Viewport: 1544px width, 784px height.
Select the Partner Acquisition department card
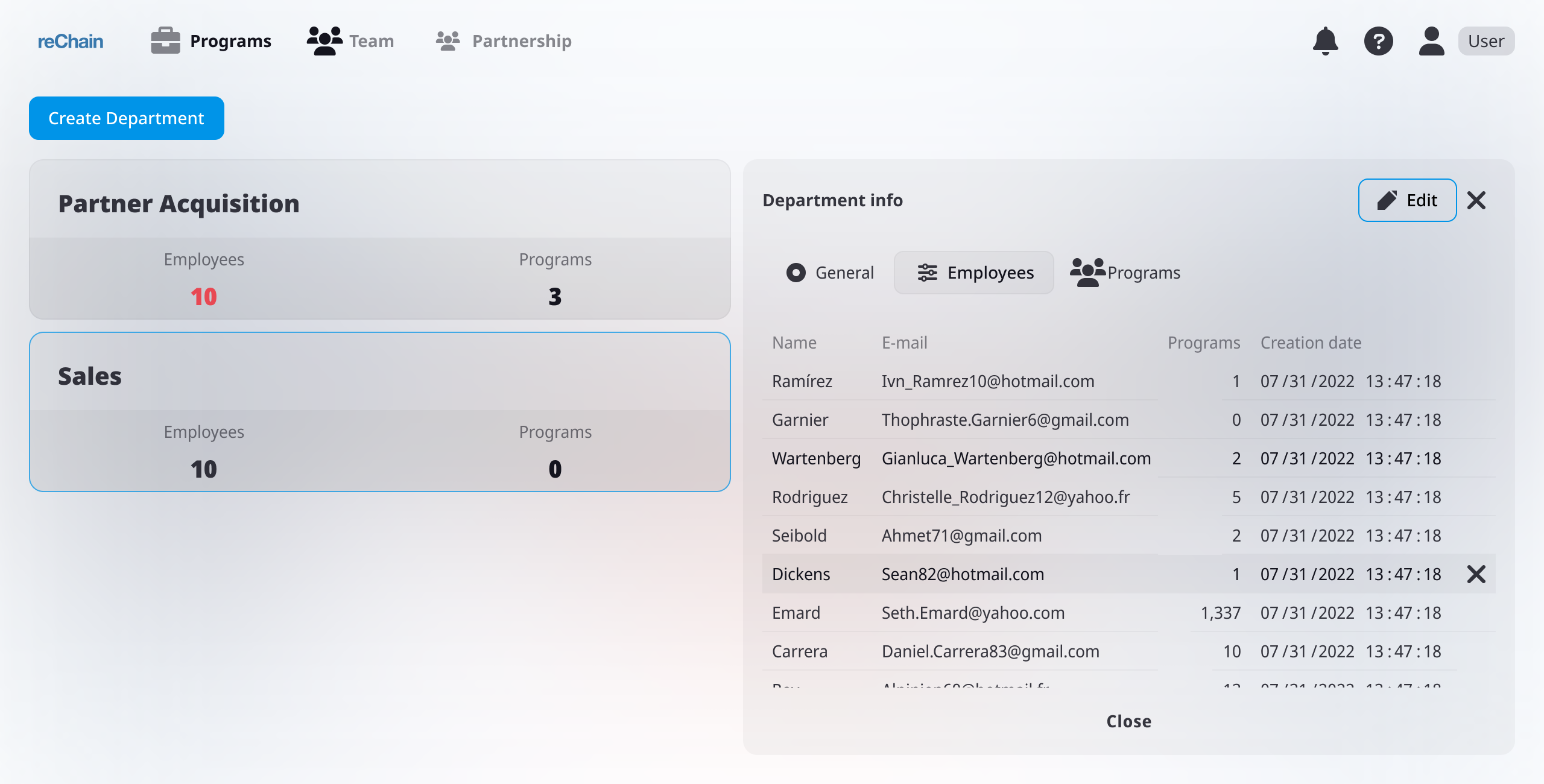pyautogui.click(x=380, y=239)
